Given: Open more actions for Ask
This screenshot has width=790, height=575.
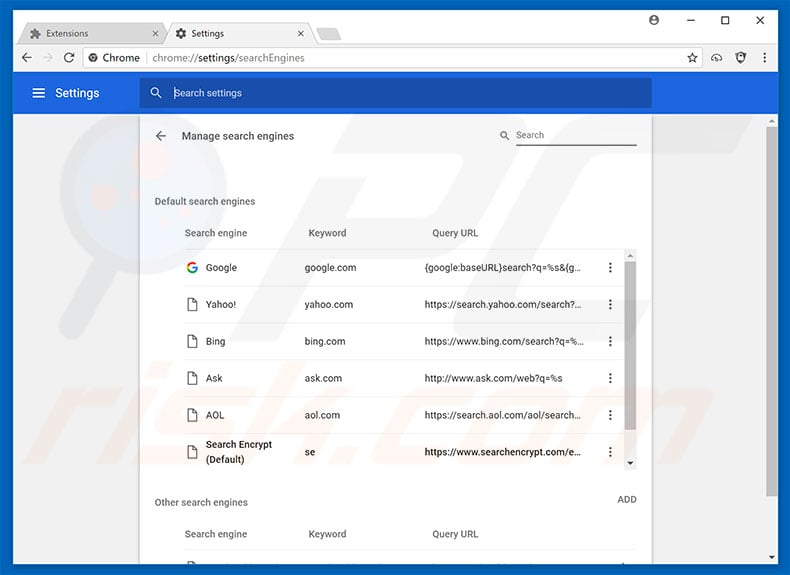Looking at the screenshot, I should [610, 378].
